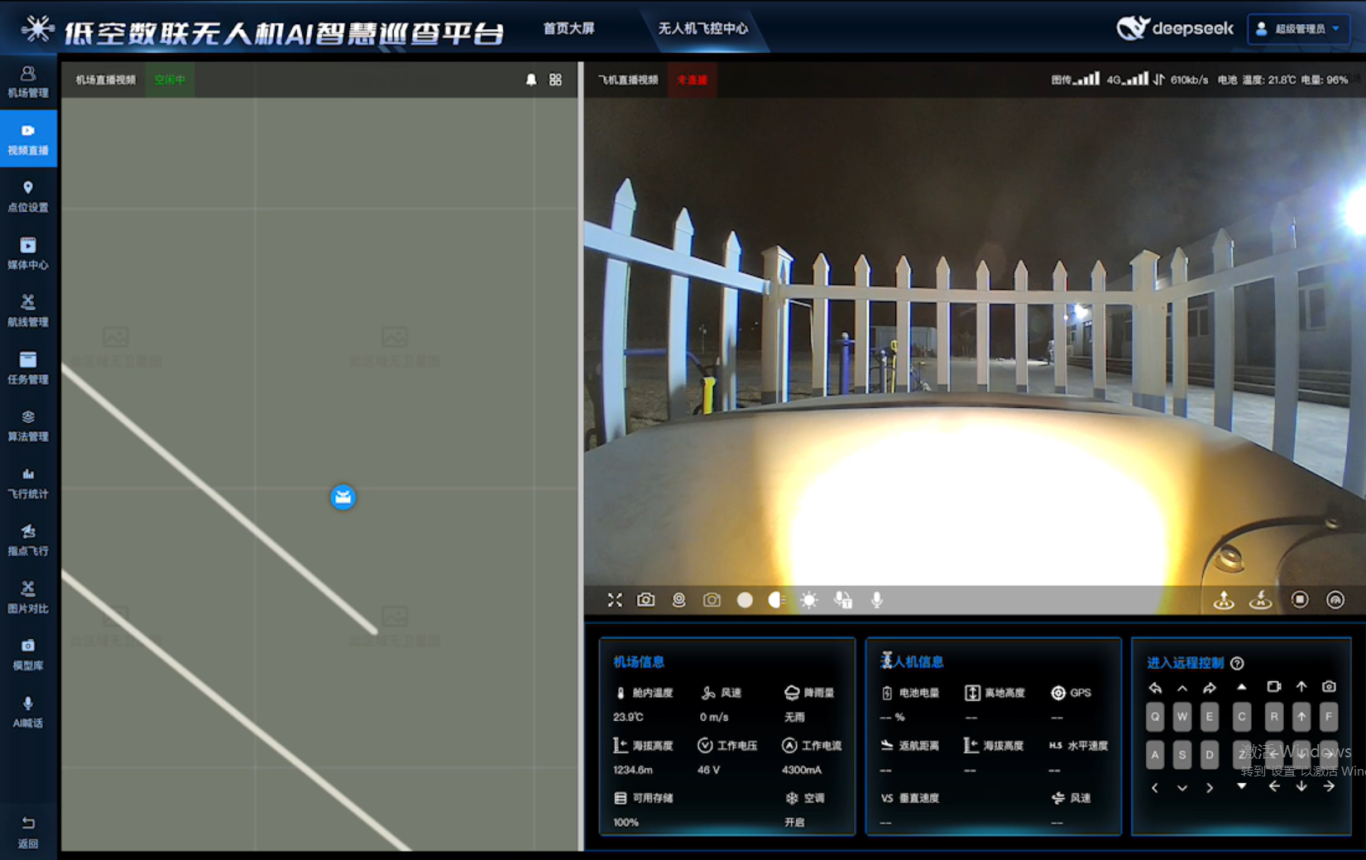This screenshot has width=1366, height=860.
Task: Open the 超级管理员 user dropdown
Action: [1300, 29]
